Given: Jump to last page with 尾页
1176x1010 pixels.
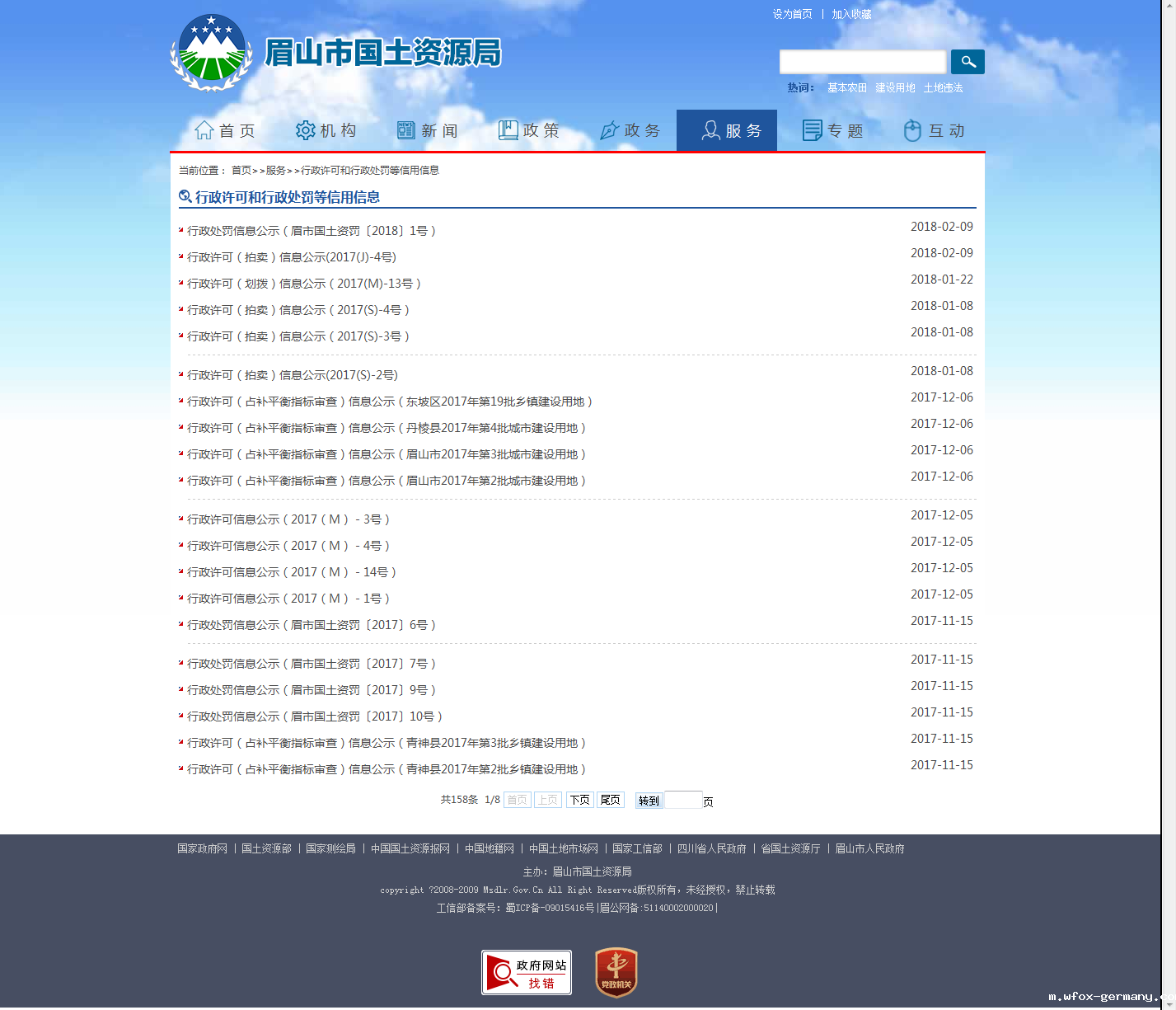Looking at the screenshot, I should (x=610, y=800).
